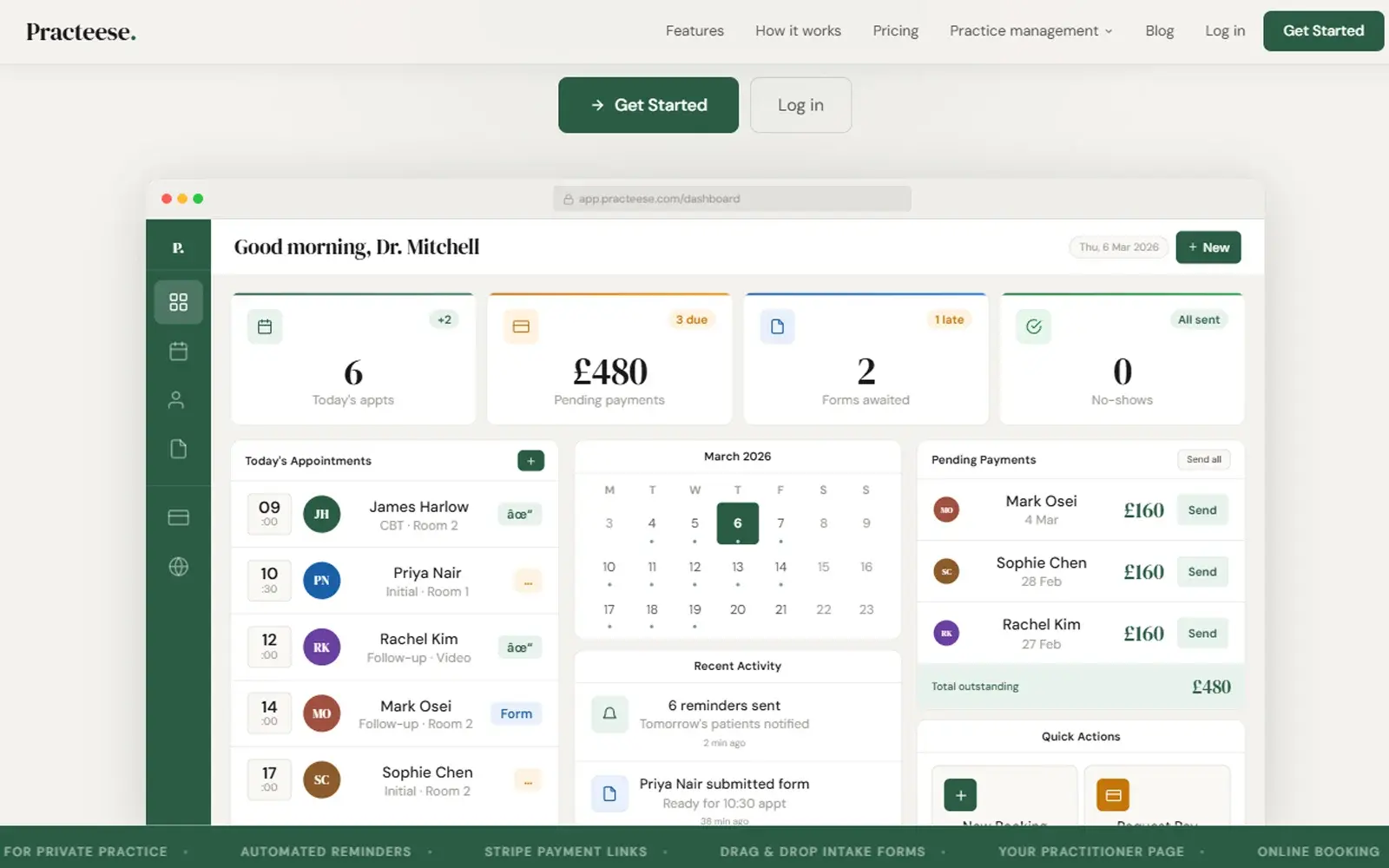Click Priya Nair submitted form activity
Image resolution: width=1389 pixels, height=868 pixels.
pos(737,794)
